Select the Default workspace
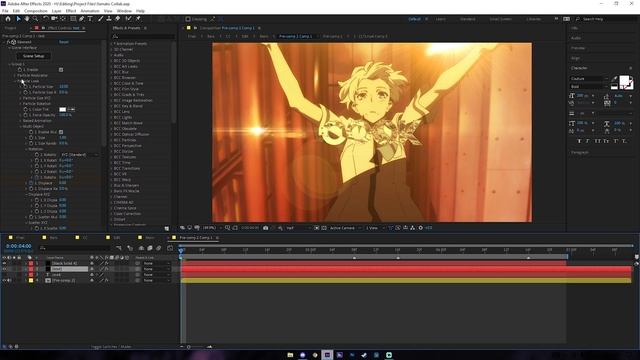Screen dimensions: 640x360 coord(414,19)
